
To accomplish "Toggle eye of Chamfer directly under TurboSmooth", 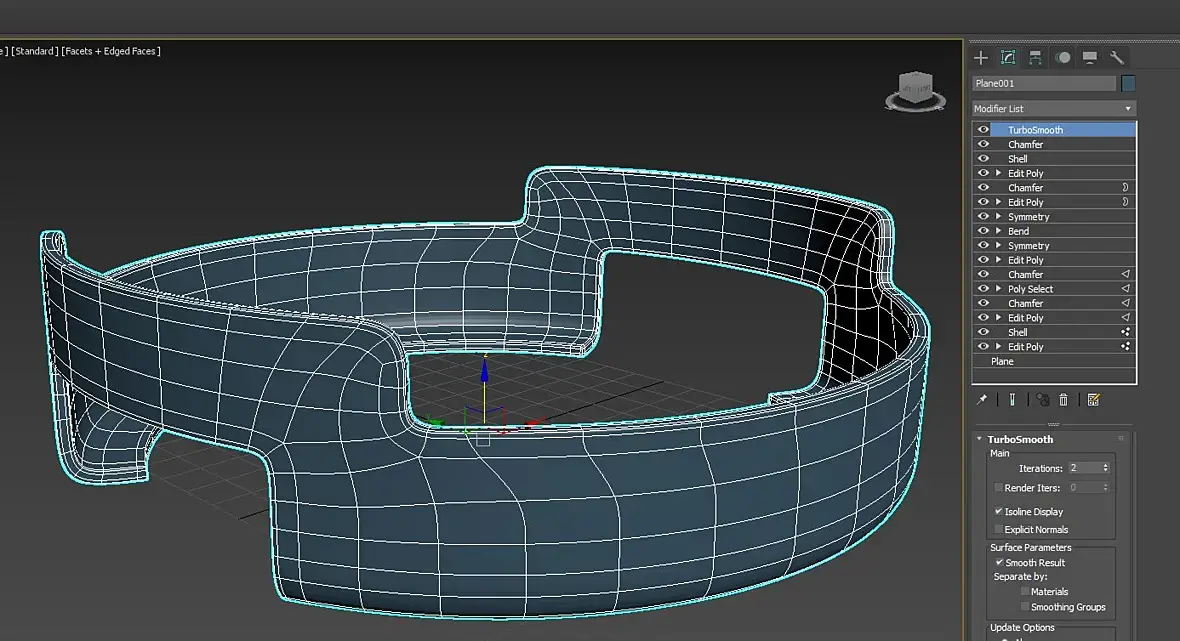I will (983, 144).
